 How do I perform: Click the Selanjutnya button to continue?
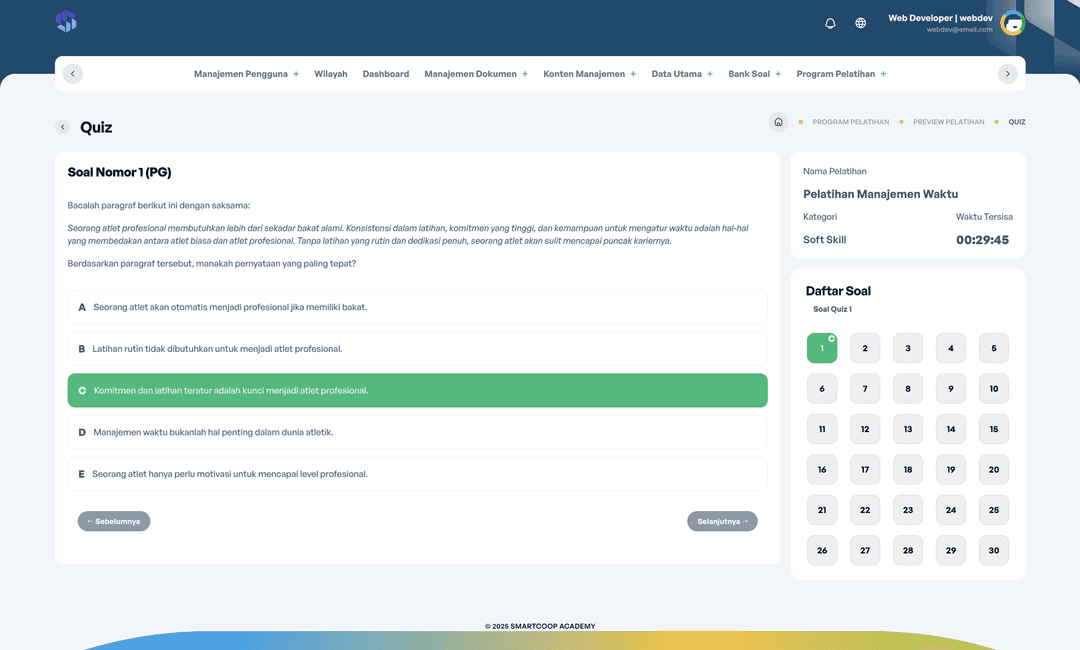(722, 521)
